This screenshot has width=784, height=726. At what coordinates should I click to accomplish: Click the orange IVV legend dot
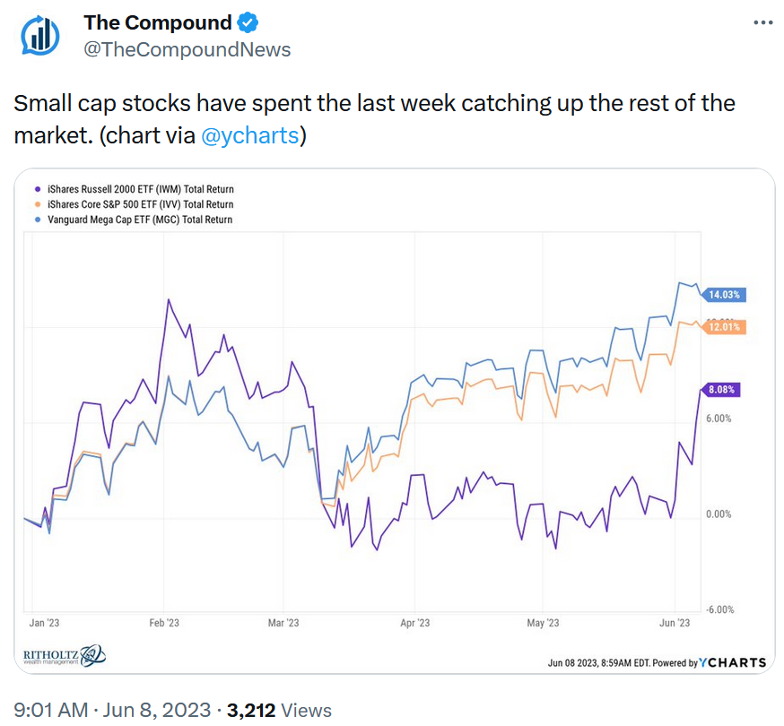pos(38,204)
